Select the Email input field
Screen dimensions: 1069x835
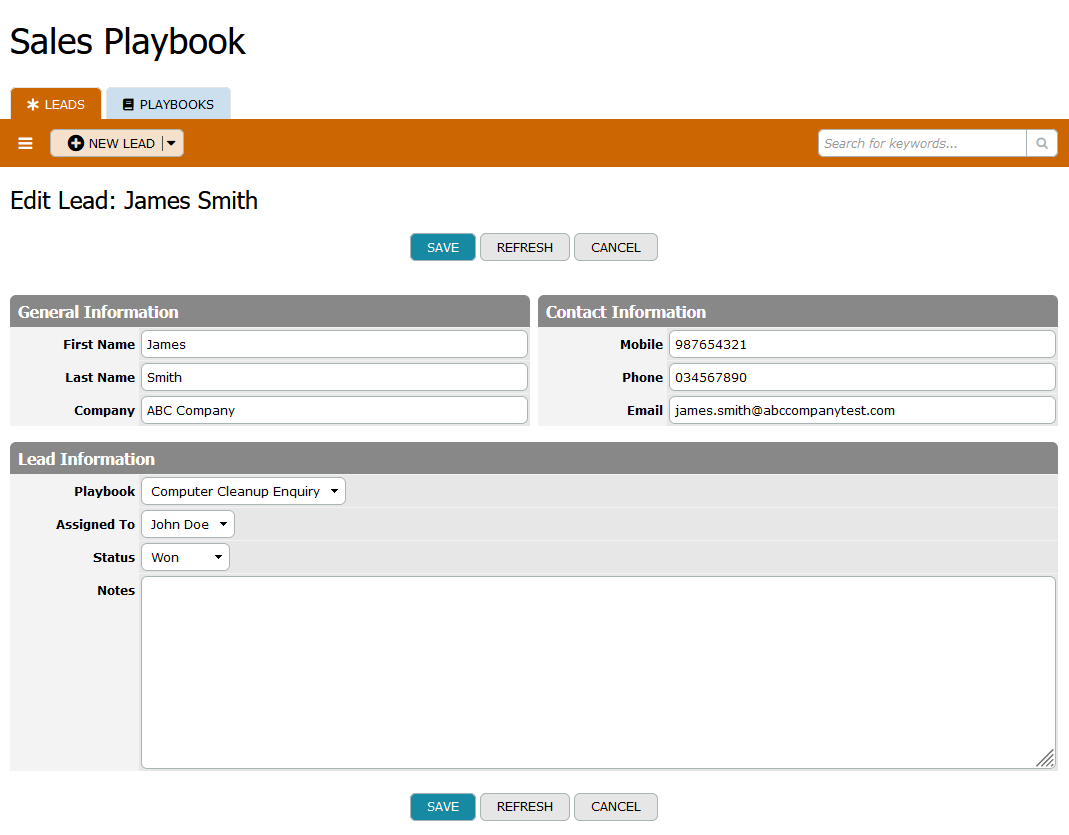[x=861, y=410]
